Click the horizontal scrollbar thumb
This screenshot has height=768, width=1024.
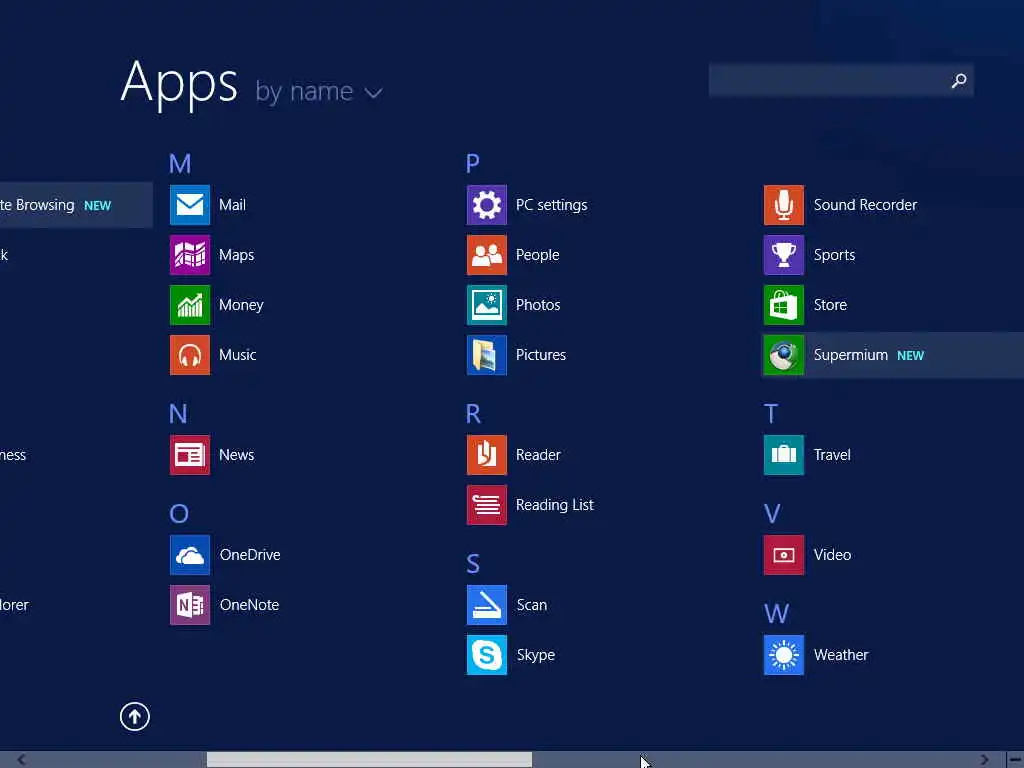pyautogui.click(x=369, y=760)
